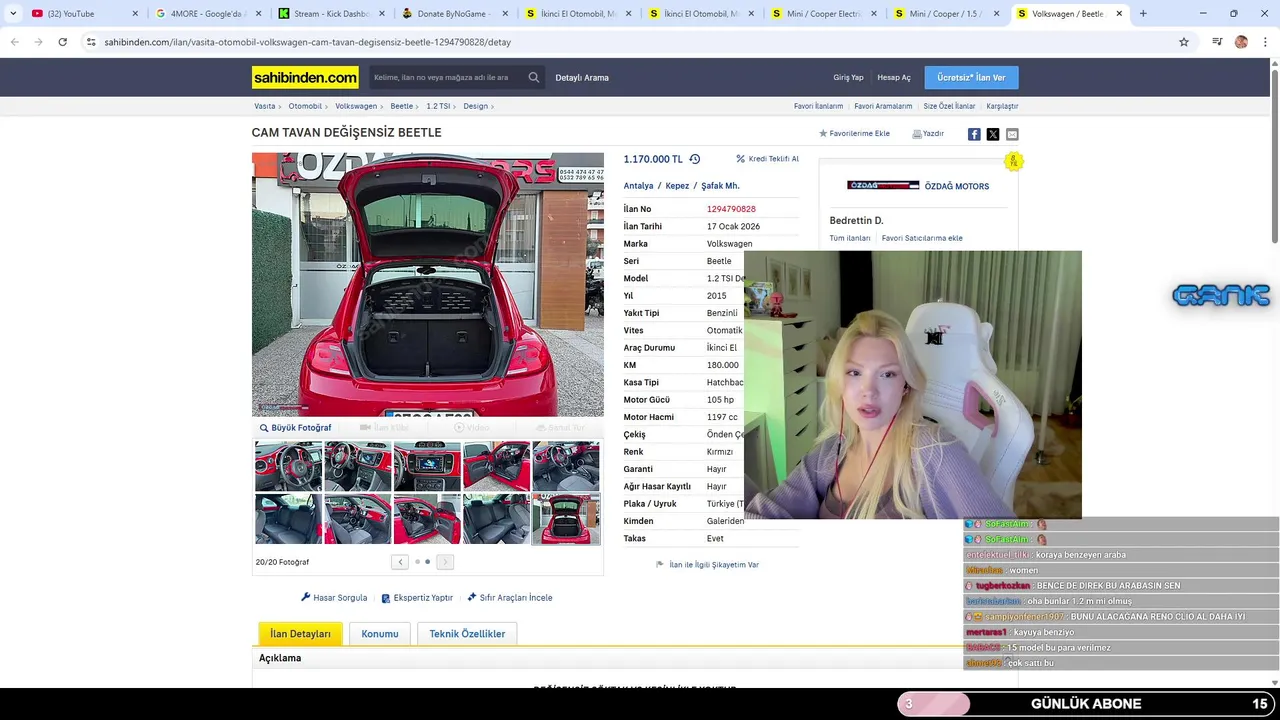Click Hasar Sorgula wrench link

[334, 598]
